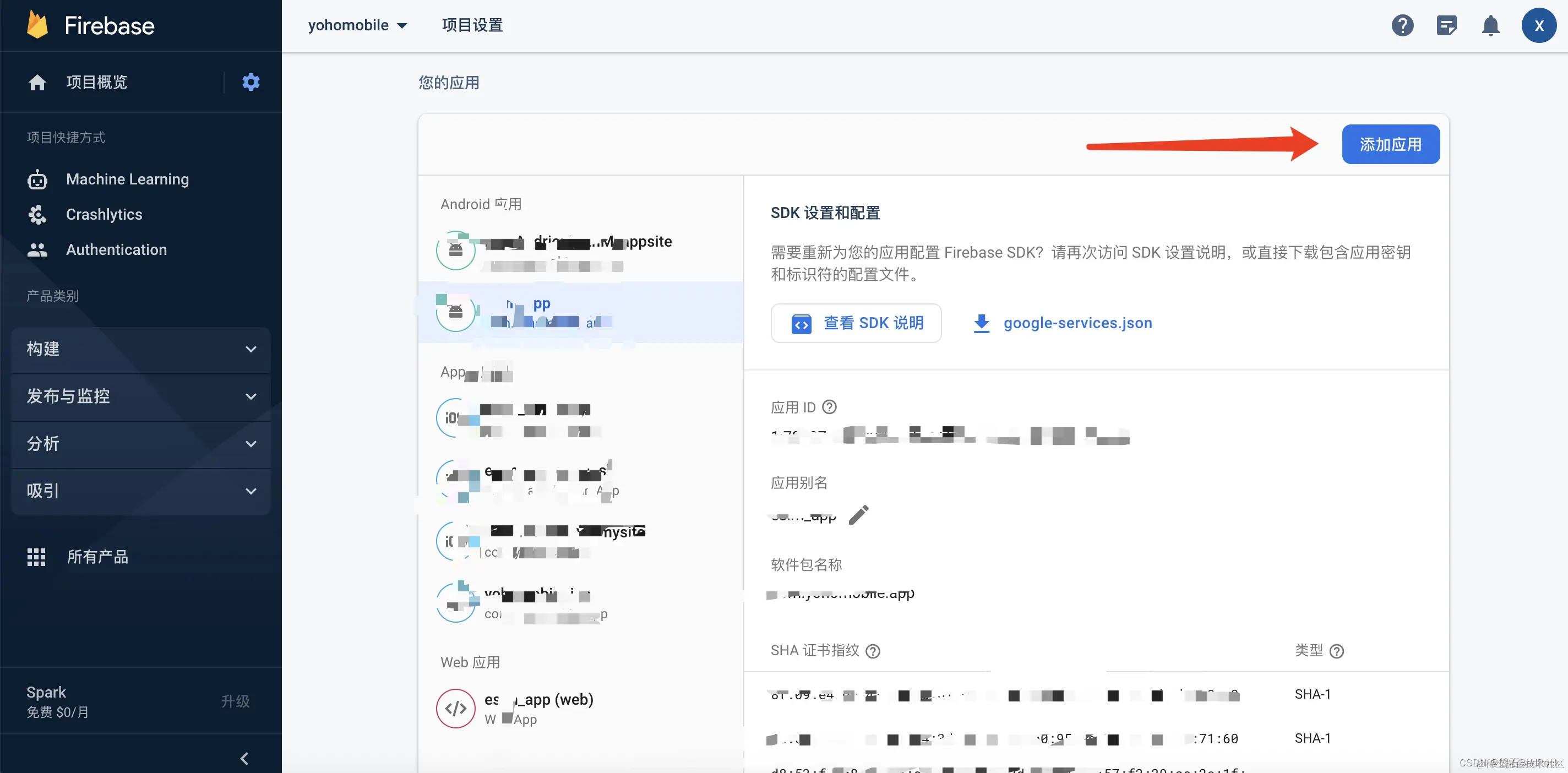This screenshot has height=773, width=1568.
Task: Open the yohomobile project dropdown
Action: (358, 25)
